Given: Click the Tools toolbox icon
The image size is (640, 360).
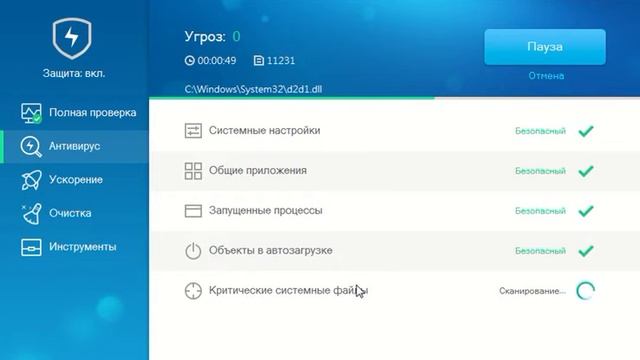Looking at the screenshot, I should (x=31, y=247).
